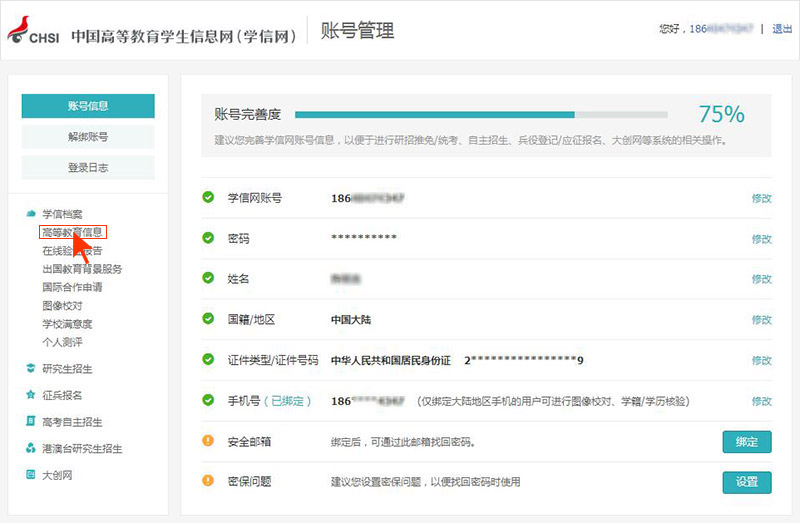Image resolution: width=800 pixels, height=523 pixels.
Task: Open 图像校对 link
Action: (62, 306)
